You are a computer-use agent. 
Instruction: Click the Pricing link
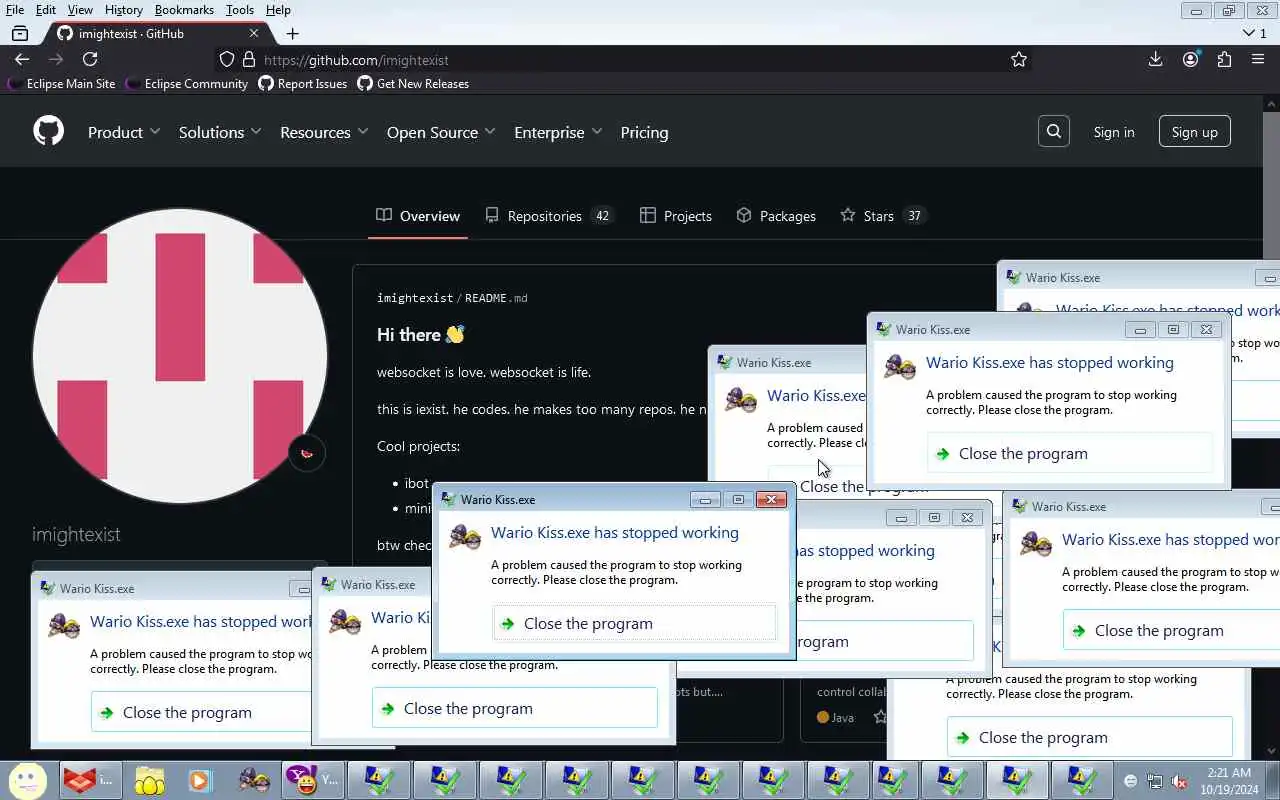pos(644,132)
